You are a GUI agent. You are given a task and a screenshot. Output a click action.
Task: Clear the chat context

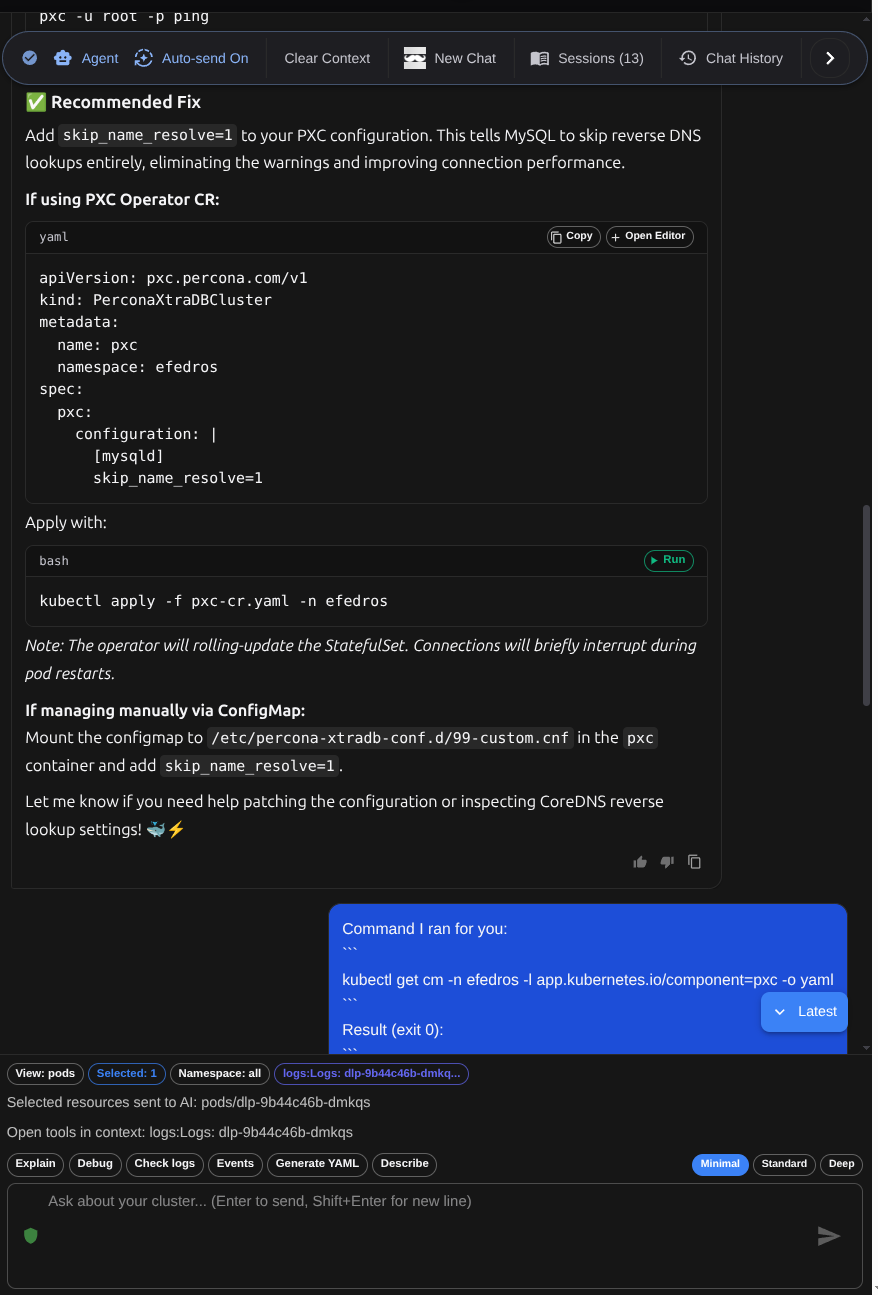tap(327, 58)
